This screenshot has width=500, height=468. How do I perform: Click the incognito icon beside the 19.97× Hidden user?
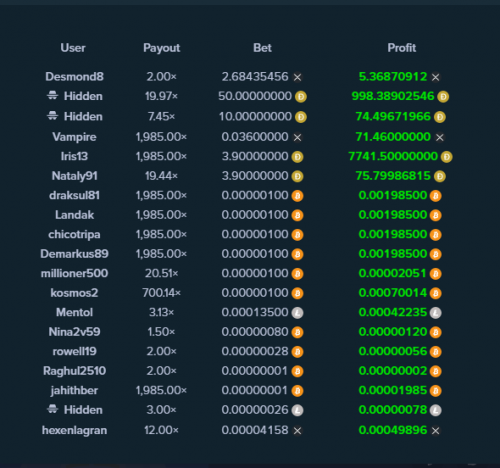tap(52, 96)
